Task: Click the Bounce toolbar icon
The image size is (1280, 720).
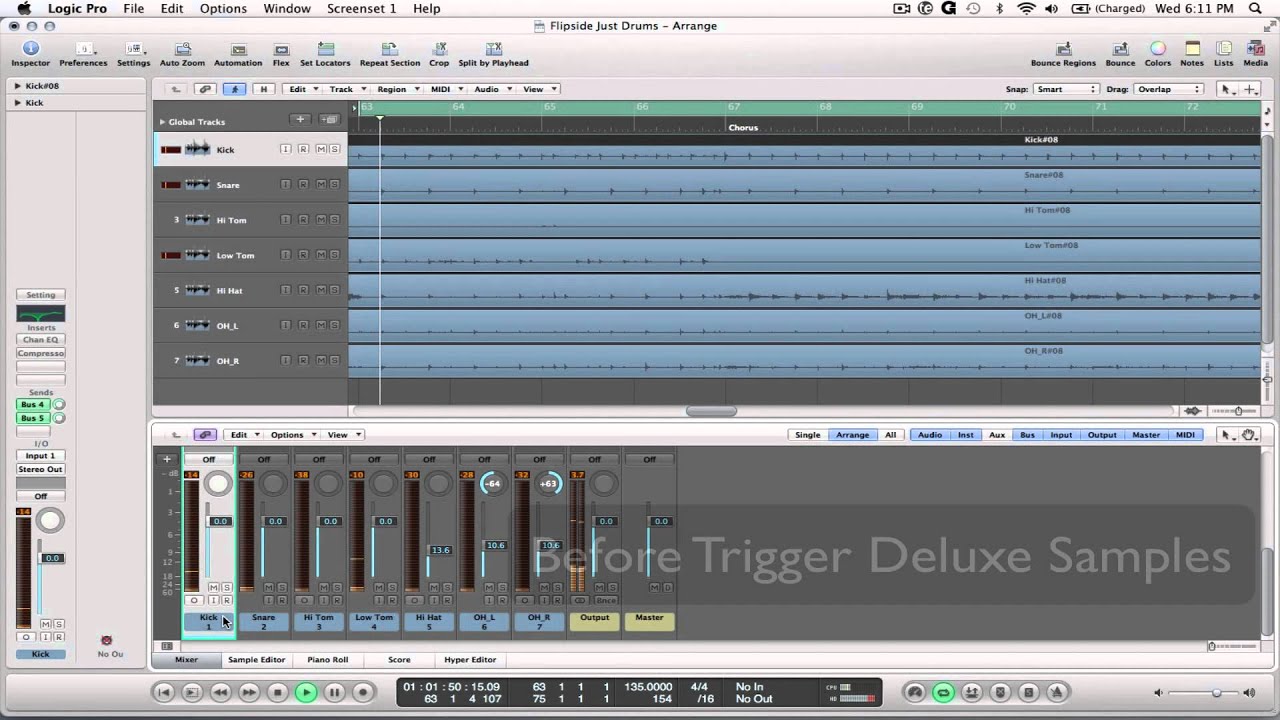Action: (1120, 54)
